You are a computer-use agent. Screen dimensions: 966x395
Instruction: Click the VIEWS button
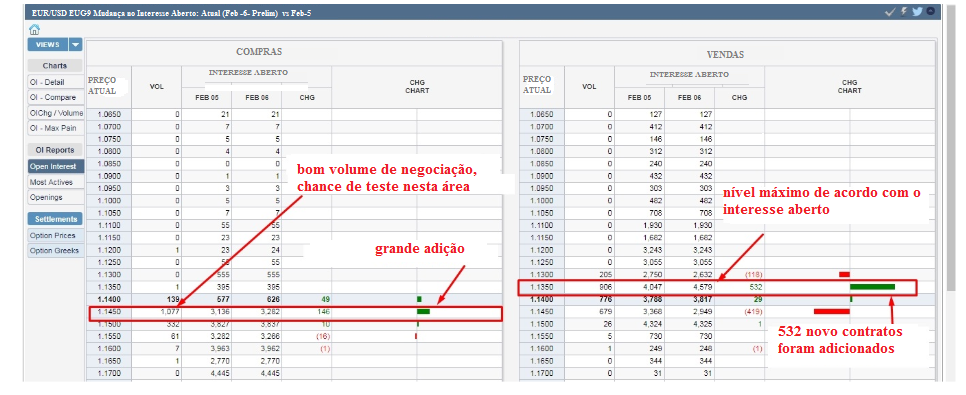coord(48,44)
